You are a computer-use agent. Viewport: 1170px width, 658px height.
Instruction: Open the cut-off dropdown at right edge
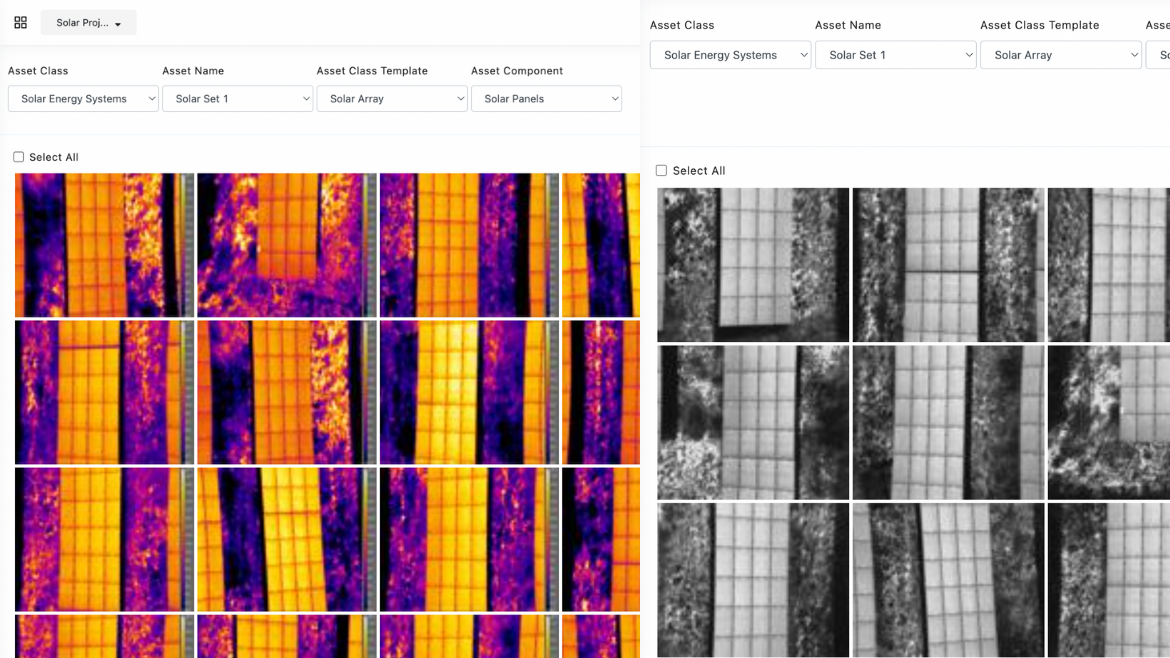(1159, 55)
